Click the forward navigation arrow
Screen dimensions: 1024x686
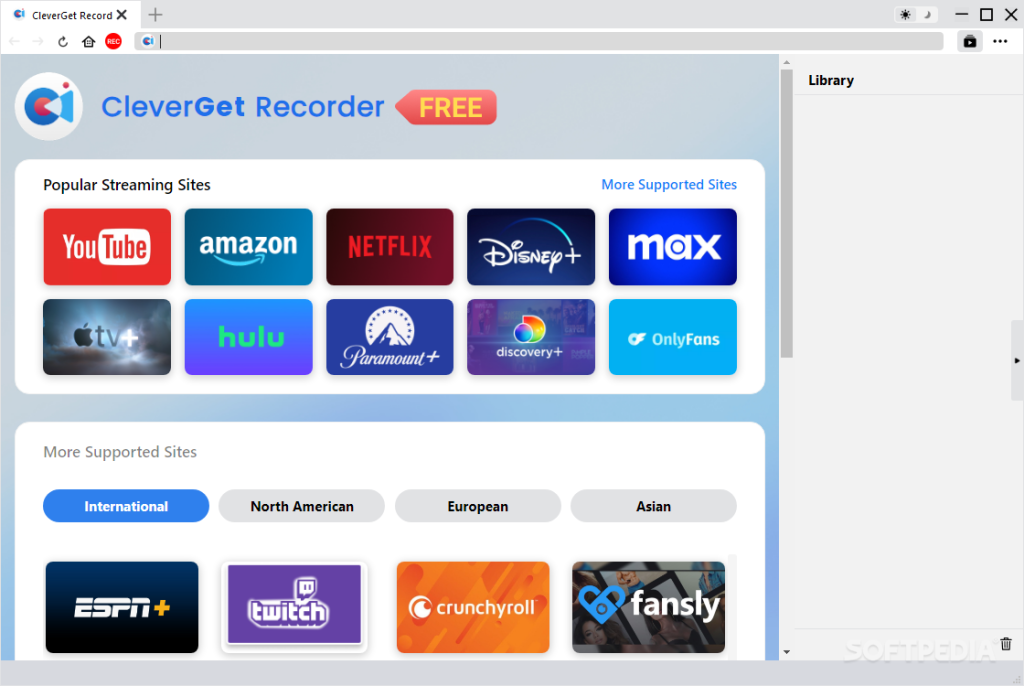pos(38,41)
